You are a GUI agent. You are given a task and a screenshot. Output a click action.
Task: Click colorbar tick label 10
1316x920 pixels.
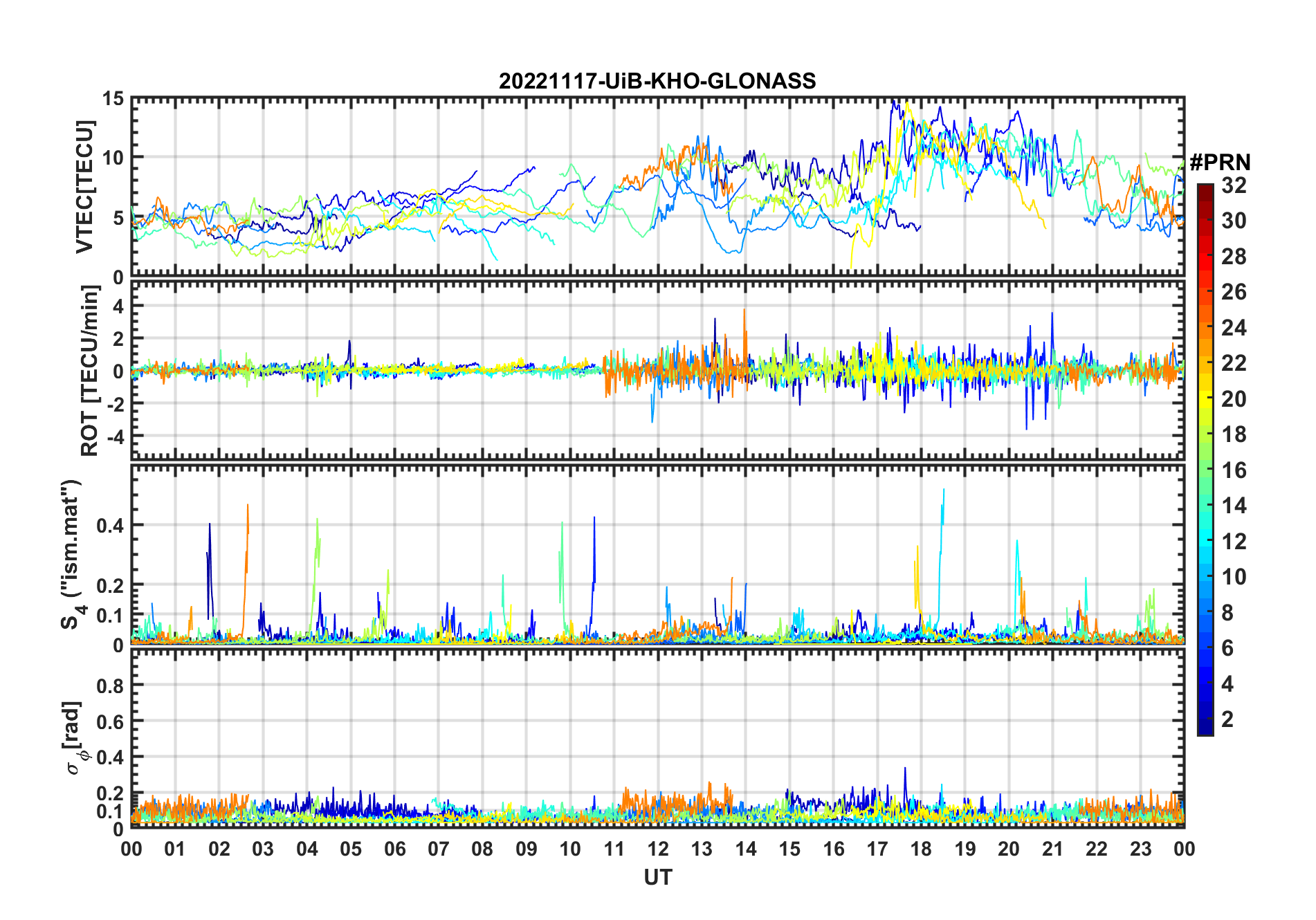point(1234,577)
